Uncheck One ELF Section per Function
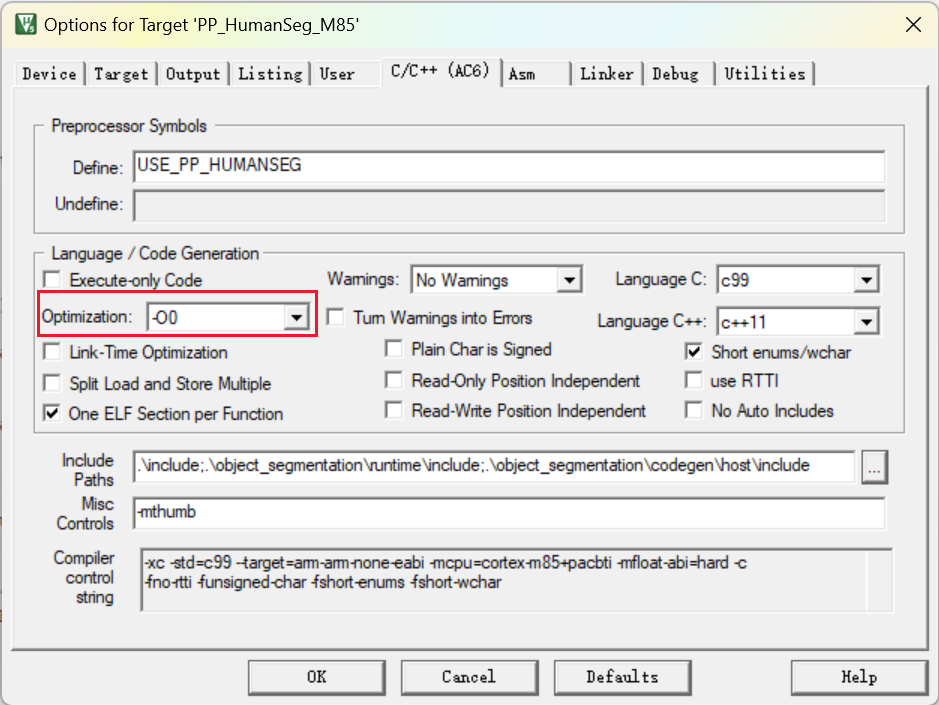This screenshot has height=705, width=939. tap(52, 413)
